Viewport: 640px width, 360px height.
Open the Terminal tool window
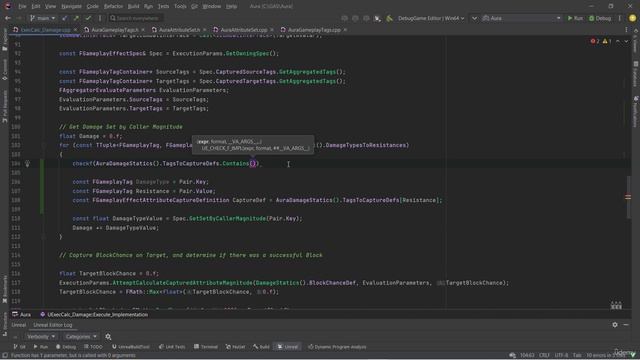point(206,347)
